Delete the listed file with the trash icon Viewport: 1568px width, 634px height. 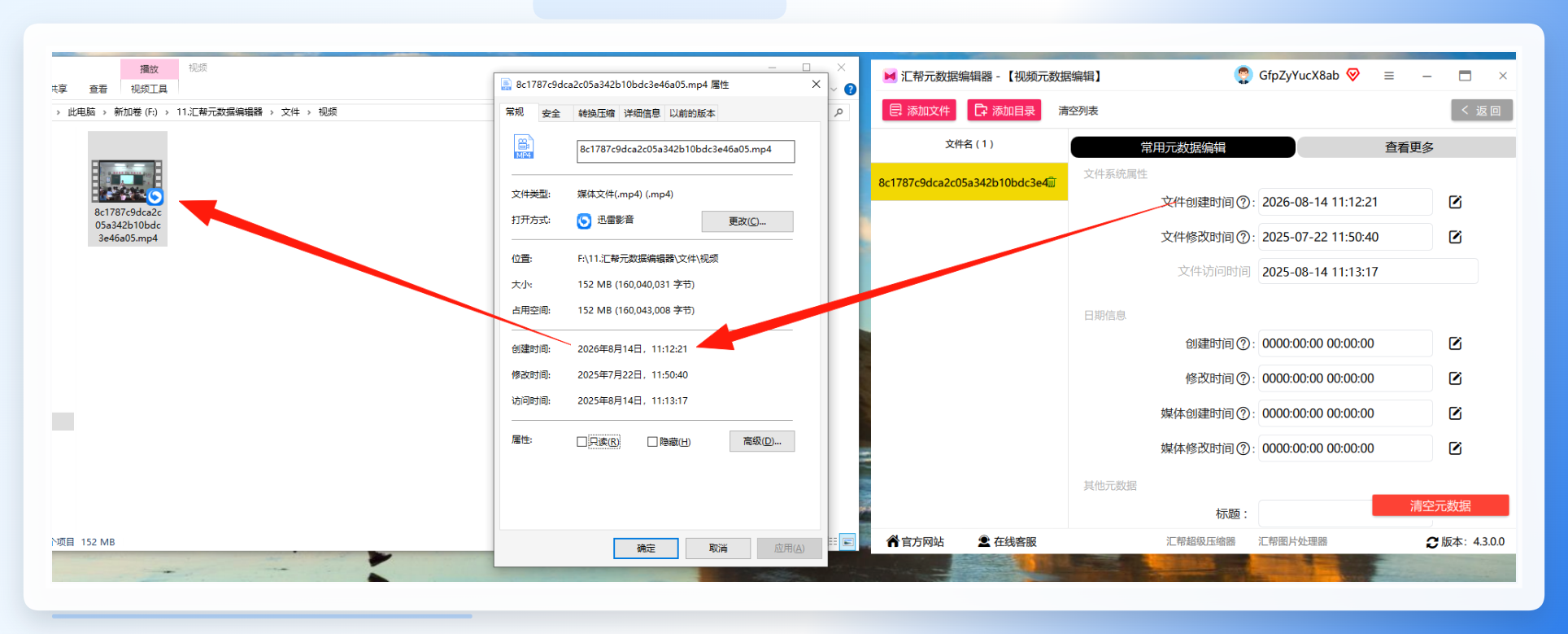point(1051,182)
